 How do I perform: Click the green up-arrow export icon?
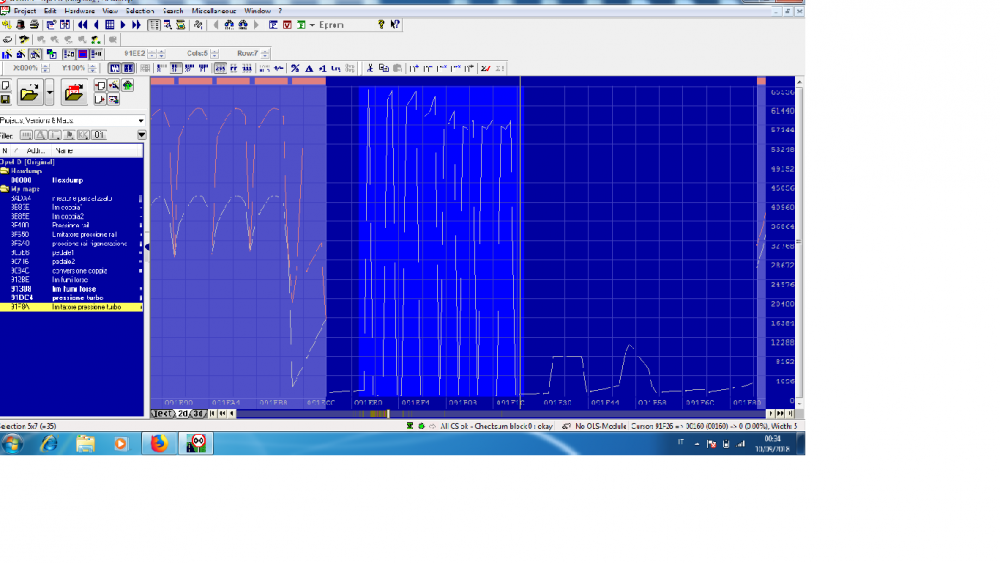128,85
